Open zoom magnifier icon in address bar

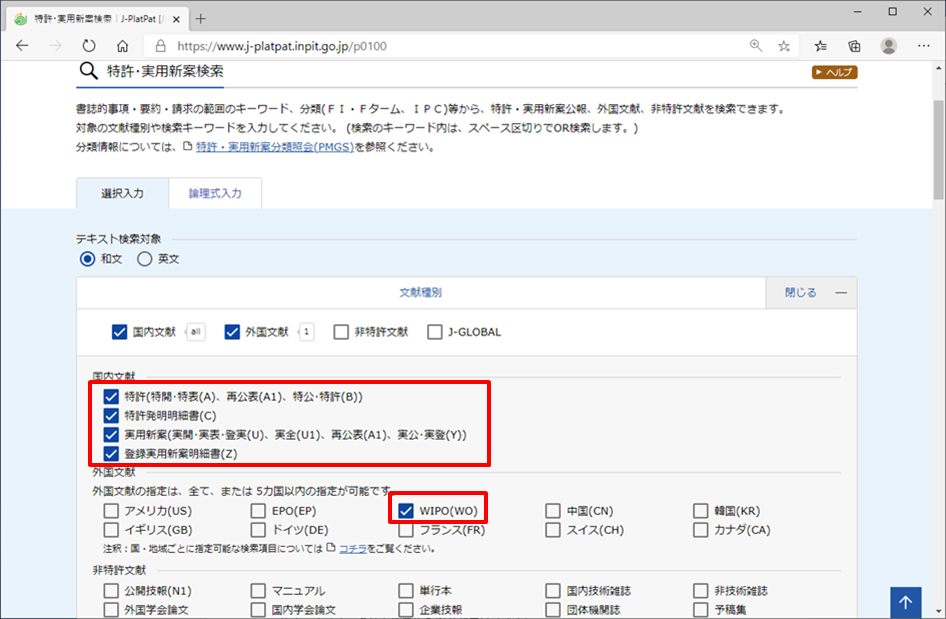pos(756,46)
